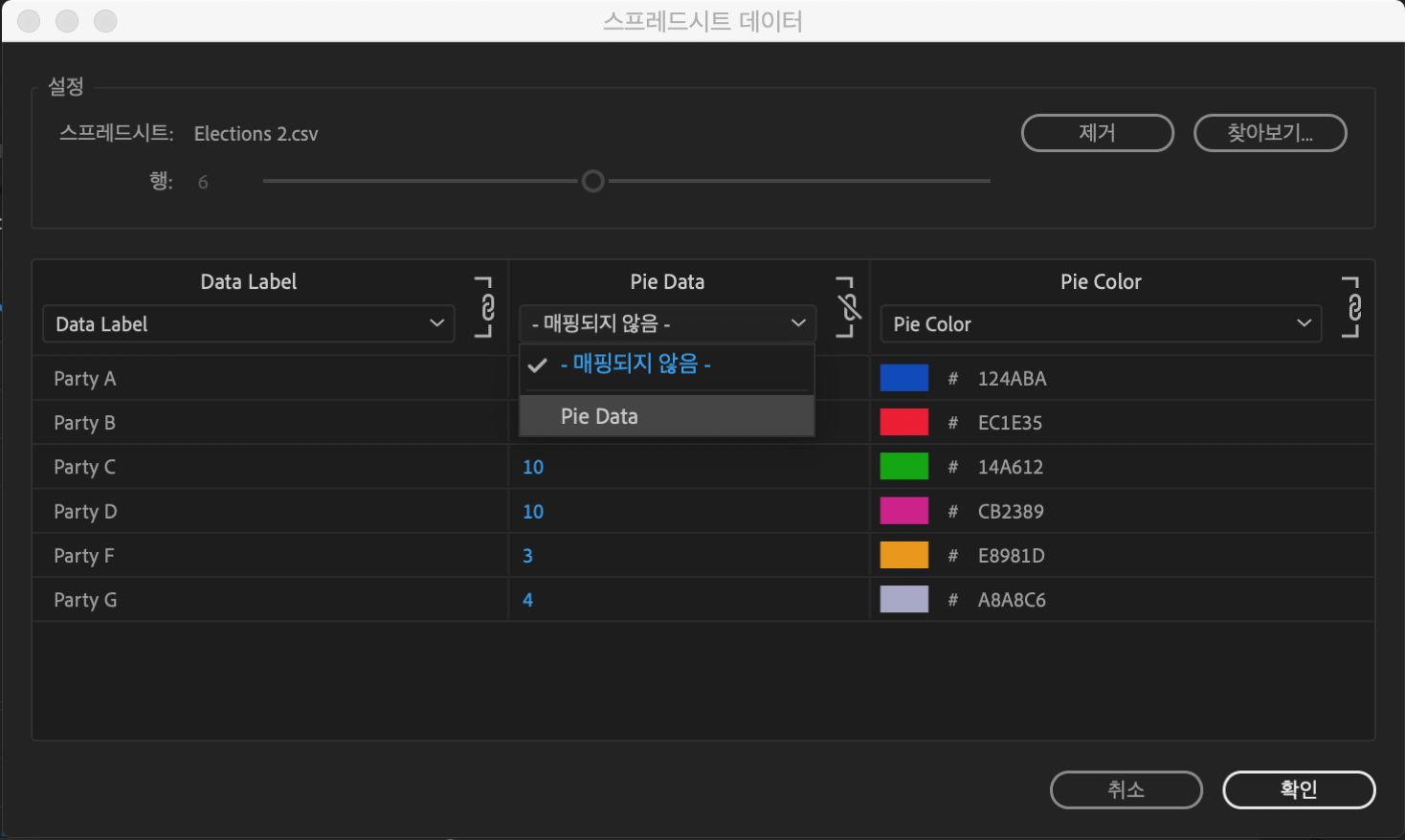Select the 'Party C' label cell

click(271, 467)
